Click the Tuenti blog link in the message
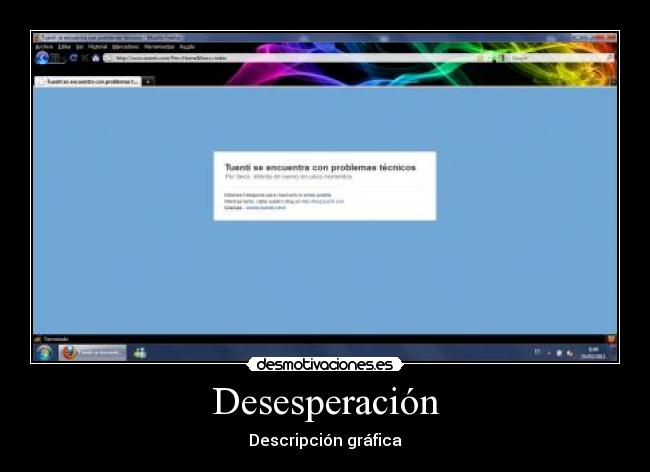This screenshot has width=650, height=472. [x=322, y=201]
